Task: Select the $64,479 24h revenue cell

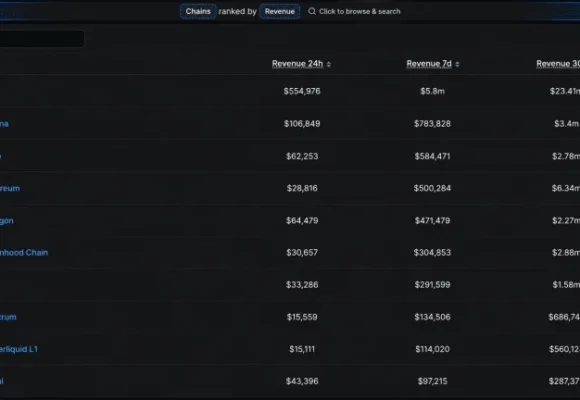Action: click(x=302, y=221)
